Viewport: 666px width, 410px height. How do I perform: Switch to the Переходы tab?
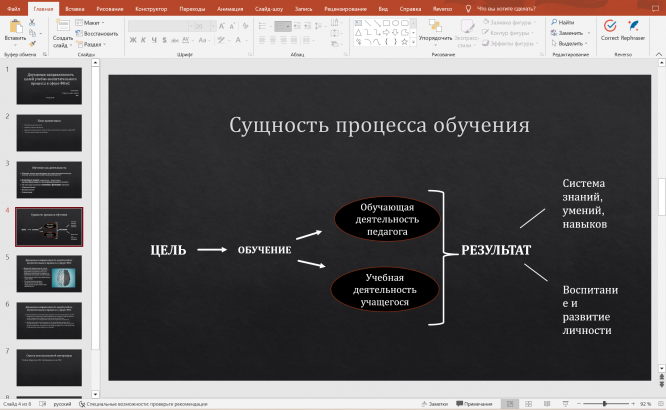click(x=192, y=8)
